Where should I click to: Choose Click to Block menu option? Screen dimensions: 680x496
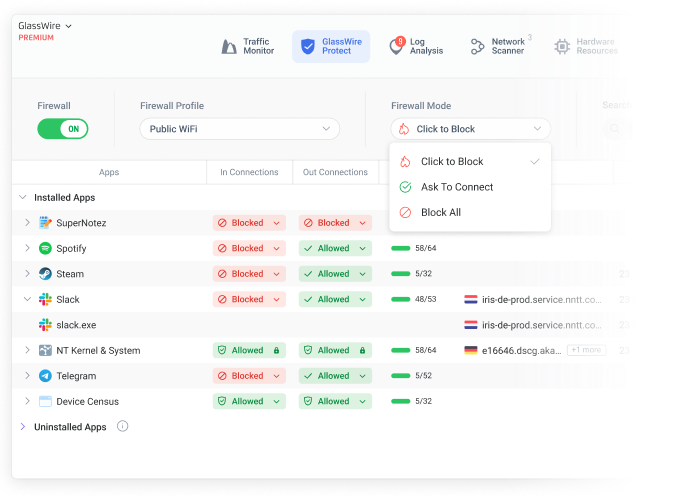[x=470, y=162]
